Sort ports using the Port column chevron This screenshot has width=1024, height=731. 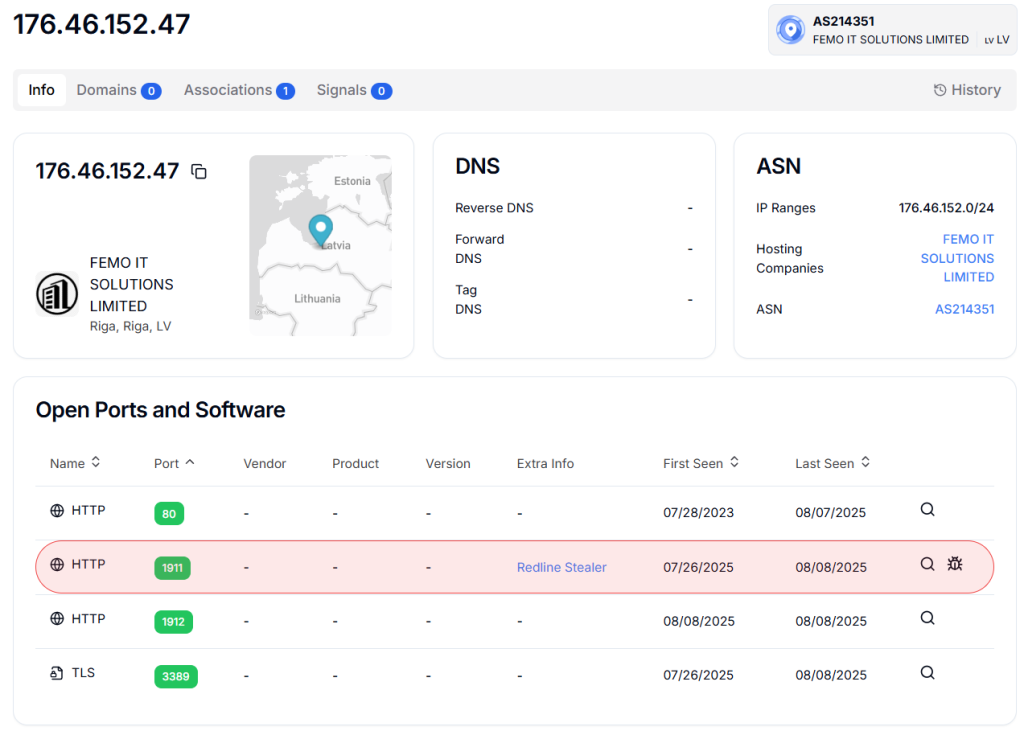190,462
